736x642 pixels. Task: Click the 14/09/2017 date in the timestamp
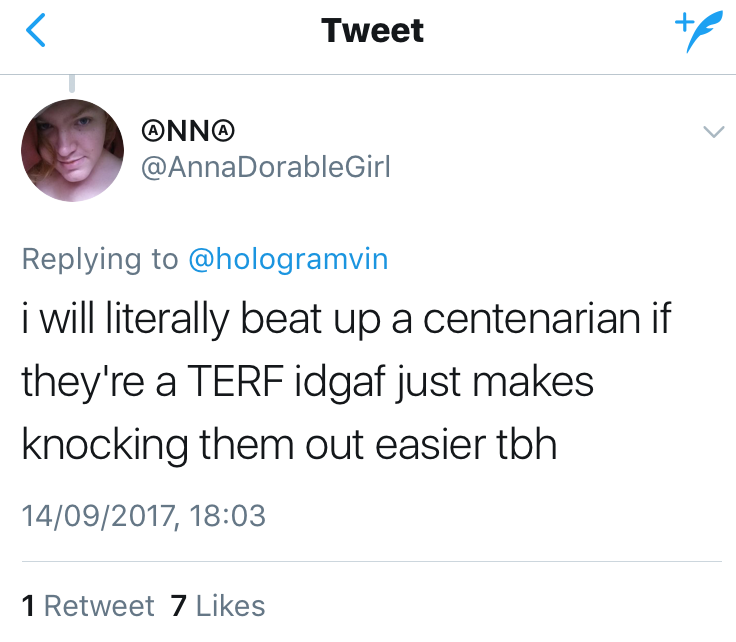pyautogui.click(x=96, y=515)
